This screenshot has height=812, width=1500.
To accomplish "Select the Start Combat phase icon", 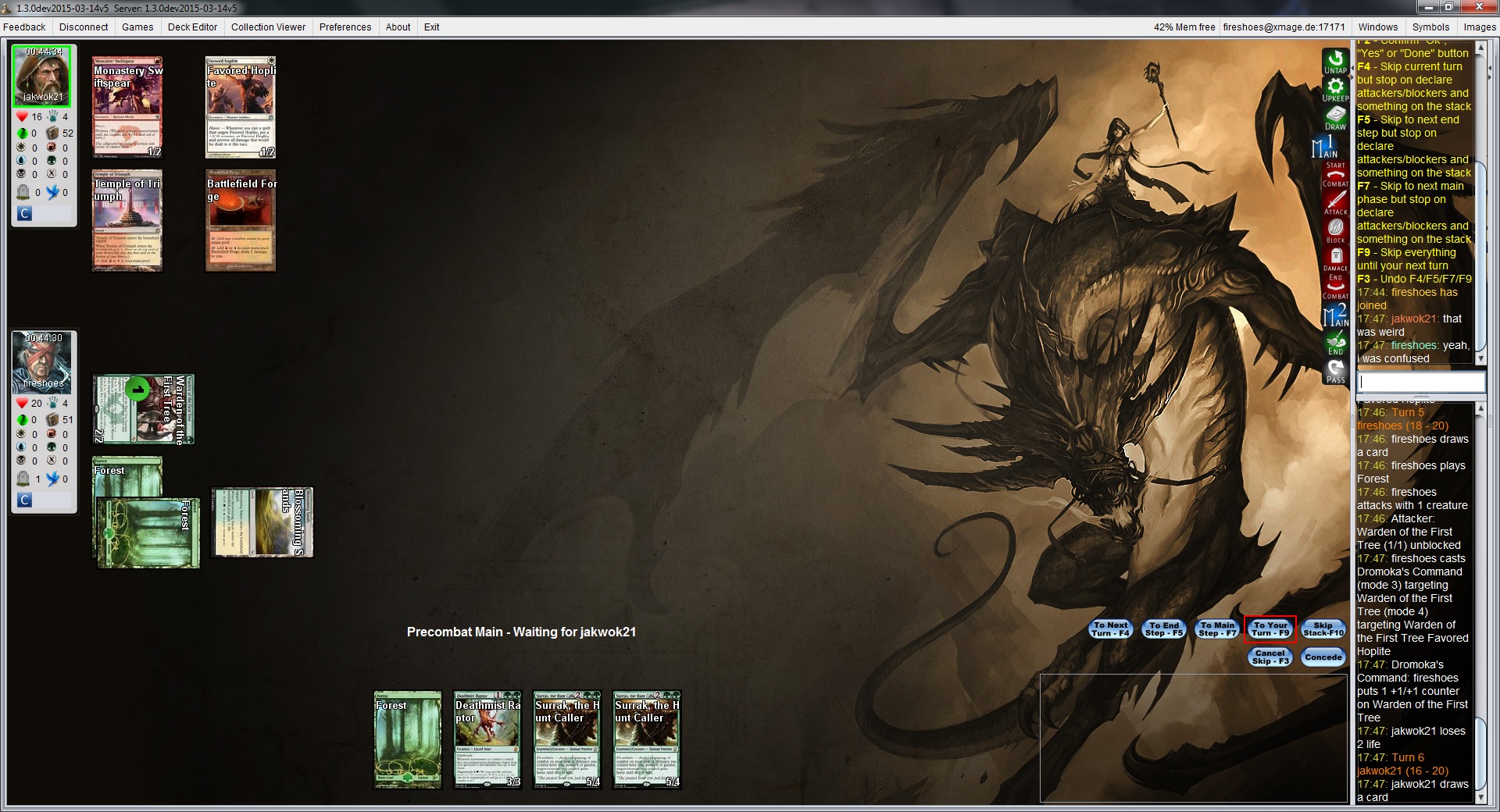I will click(1335, 174).
